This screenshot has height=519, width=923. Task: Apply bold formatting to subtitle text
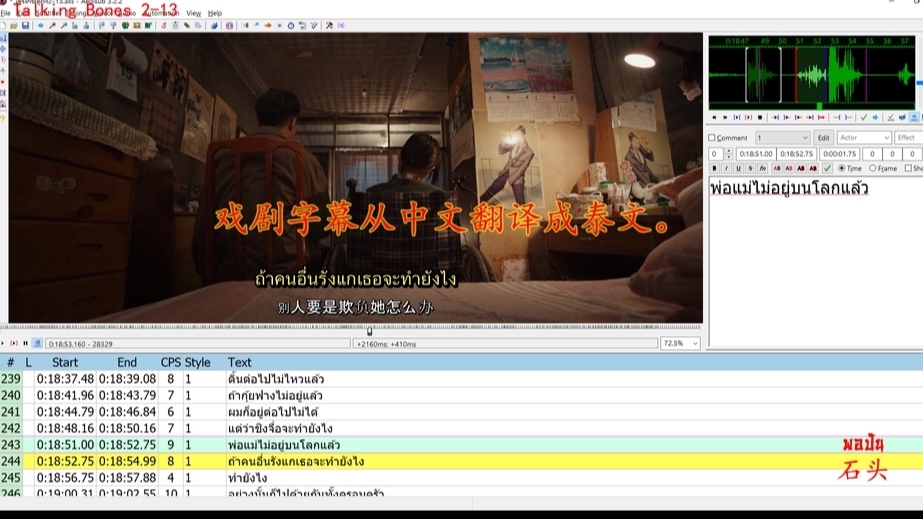[x=714, y=168]
